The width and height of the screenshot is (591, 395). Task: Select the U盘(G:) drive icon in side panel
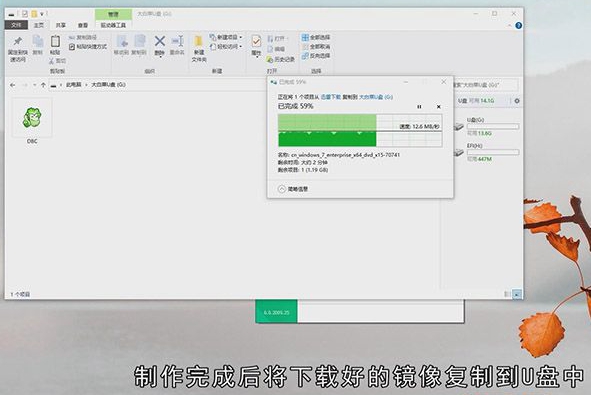[x=459, y=127]
